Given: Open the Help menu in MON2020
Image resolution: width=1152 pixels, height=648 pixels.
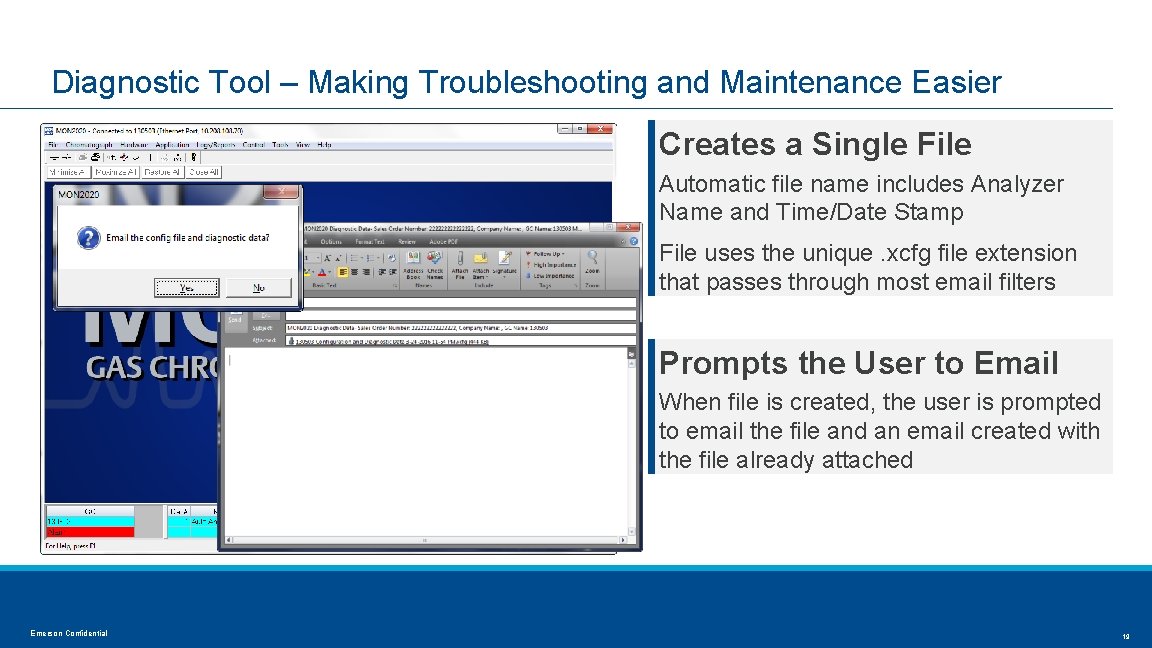Looking at the screenshot, I should point(324,145).
